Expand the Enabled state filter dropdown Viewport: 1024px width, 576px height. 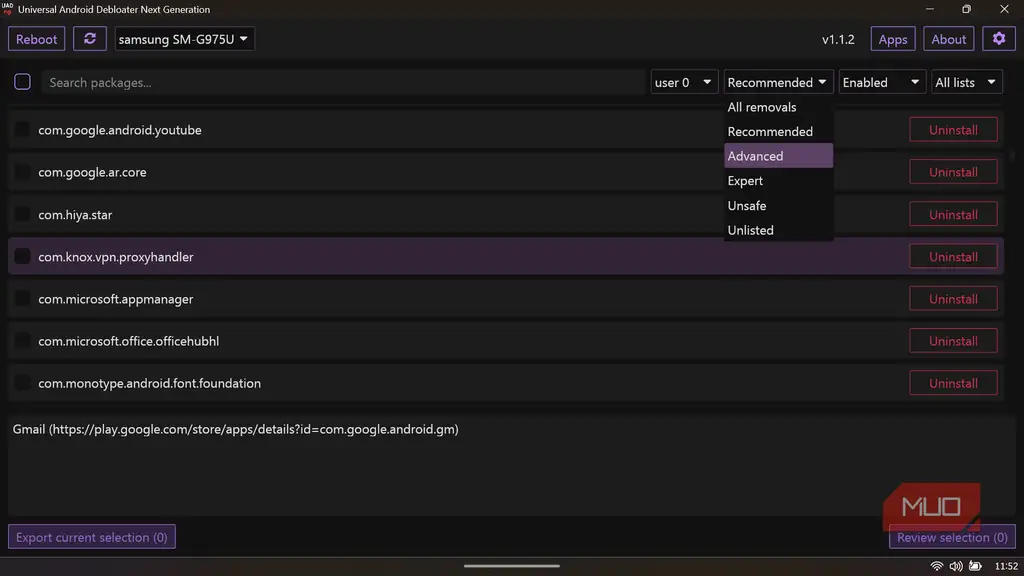pyautogui.click(x=882, y=82)
